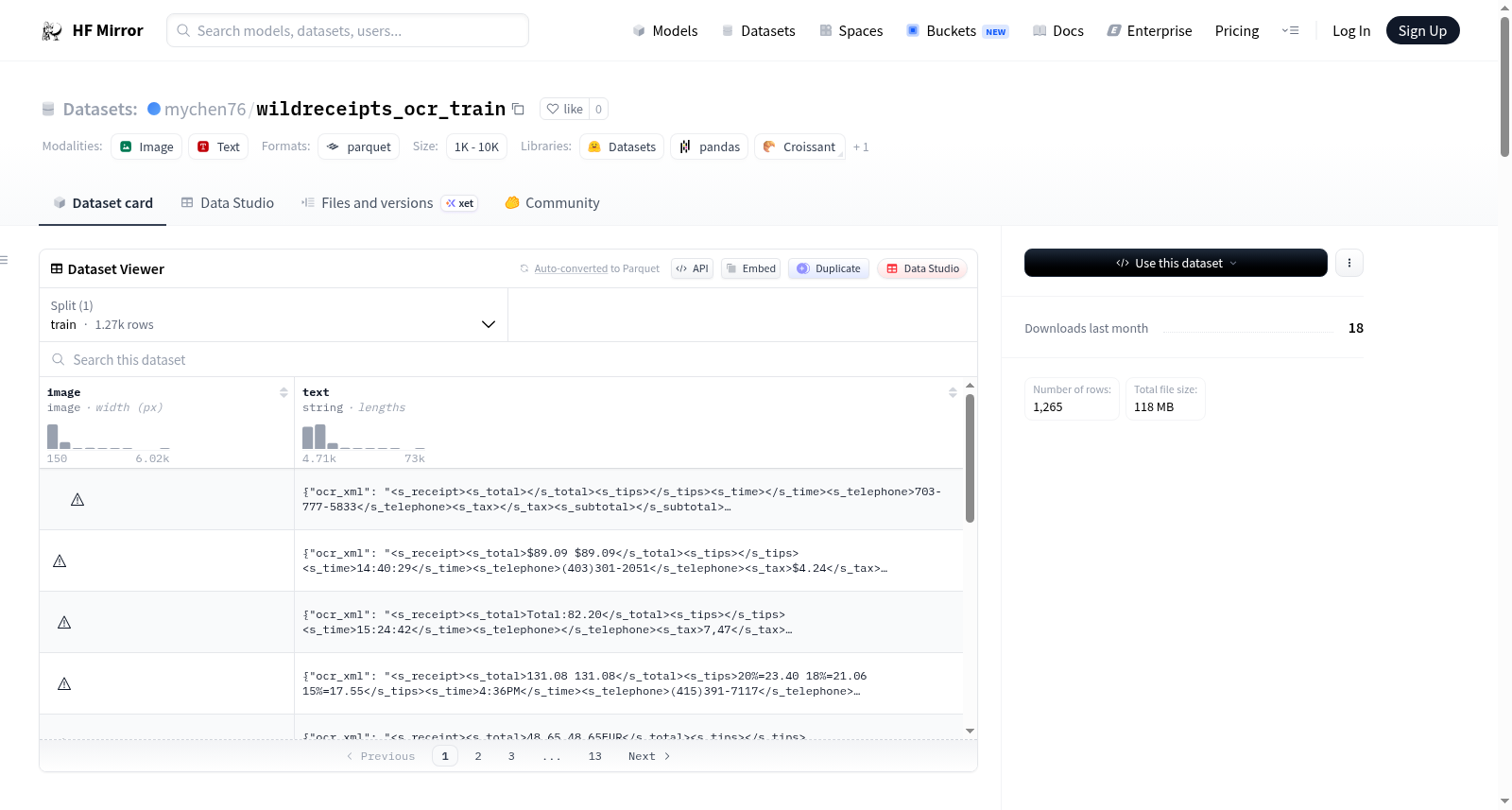Click the Duplicate button
Viewport: 1512px width, 810px height.
point(828,268)
